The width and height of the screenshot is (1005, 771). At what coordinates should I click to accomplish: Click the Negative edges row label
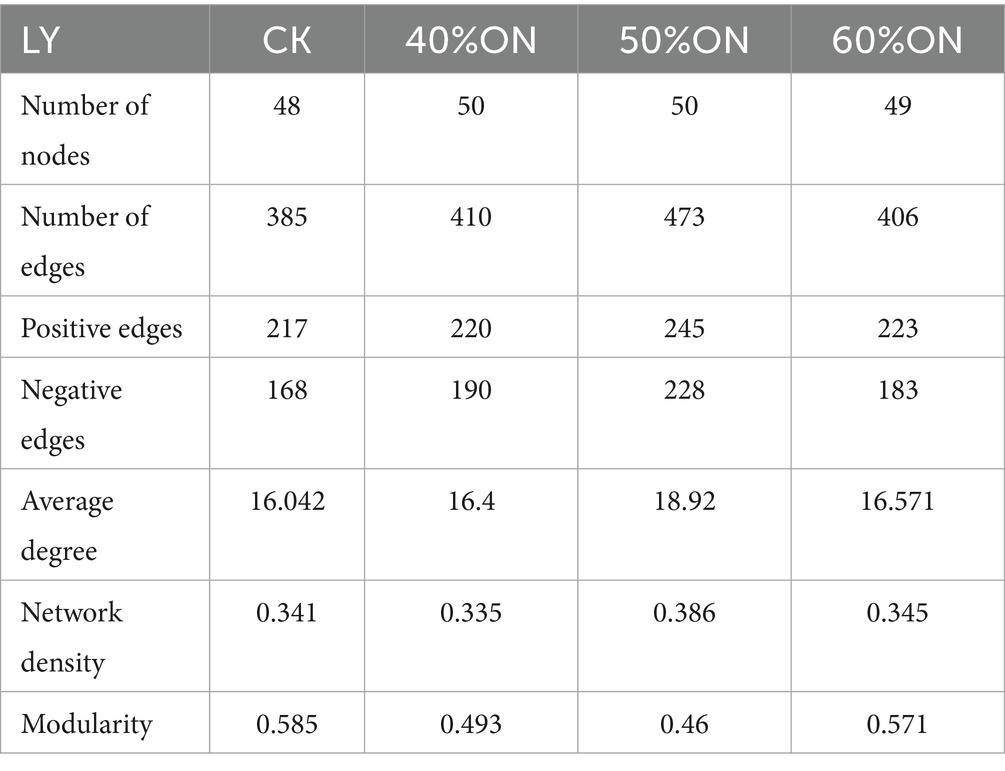point(71,412)
